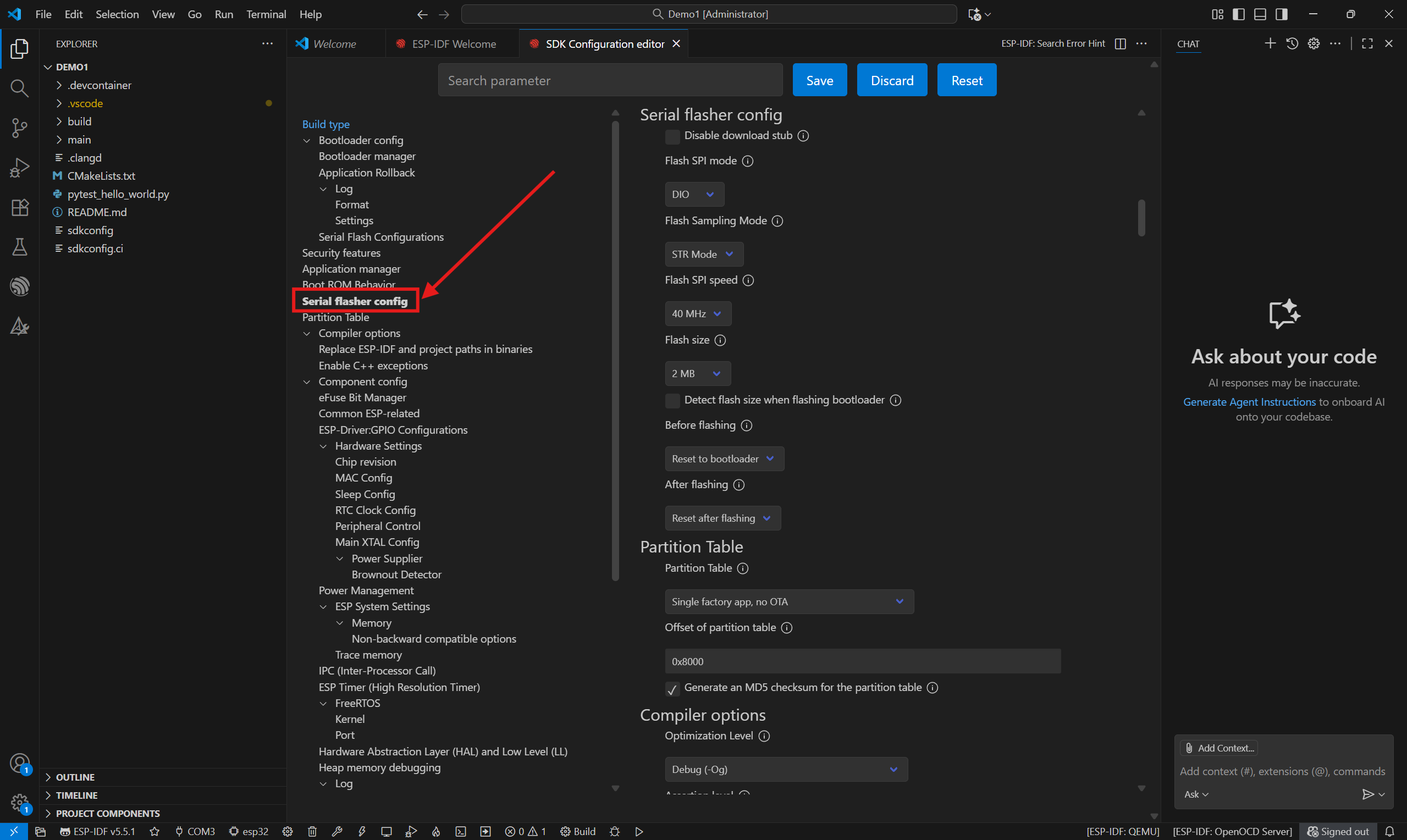This screenshot has height=840, width=1407.
Task: Collapse the Bootloader config tree node
Action: [307, 140]
